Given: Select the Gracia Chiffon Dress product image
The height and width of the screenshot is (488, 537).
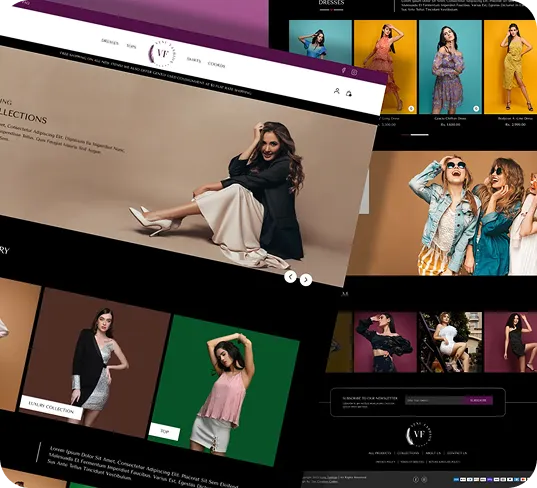Looking at the screenshot, I should pyautogui.click(x=450, y=67).
